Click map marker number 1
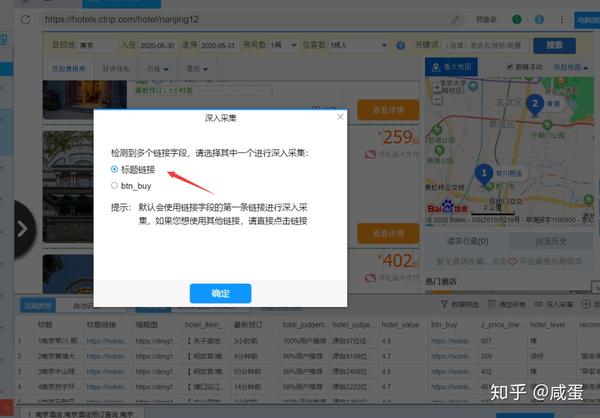 click(484, 174)
